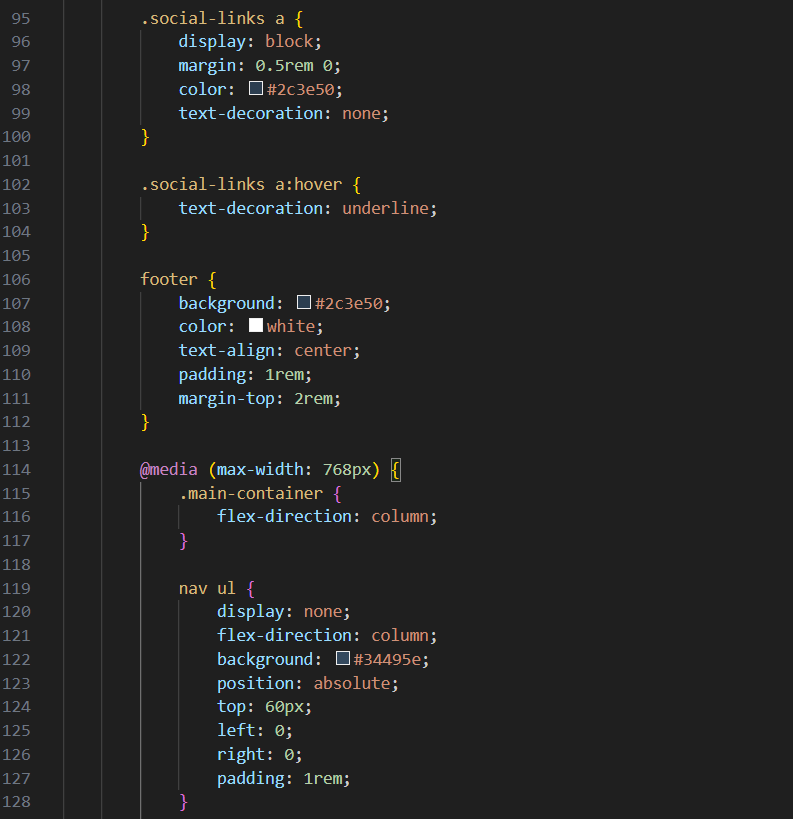Click the margin-top property name
793x819 pixels.
coord(226,398)
